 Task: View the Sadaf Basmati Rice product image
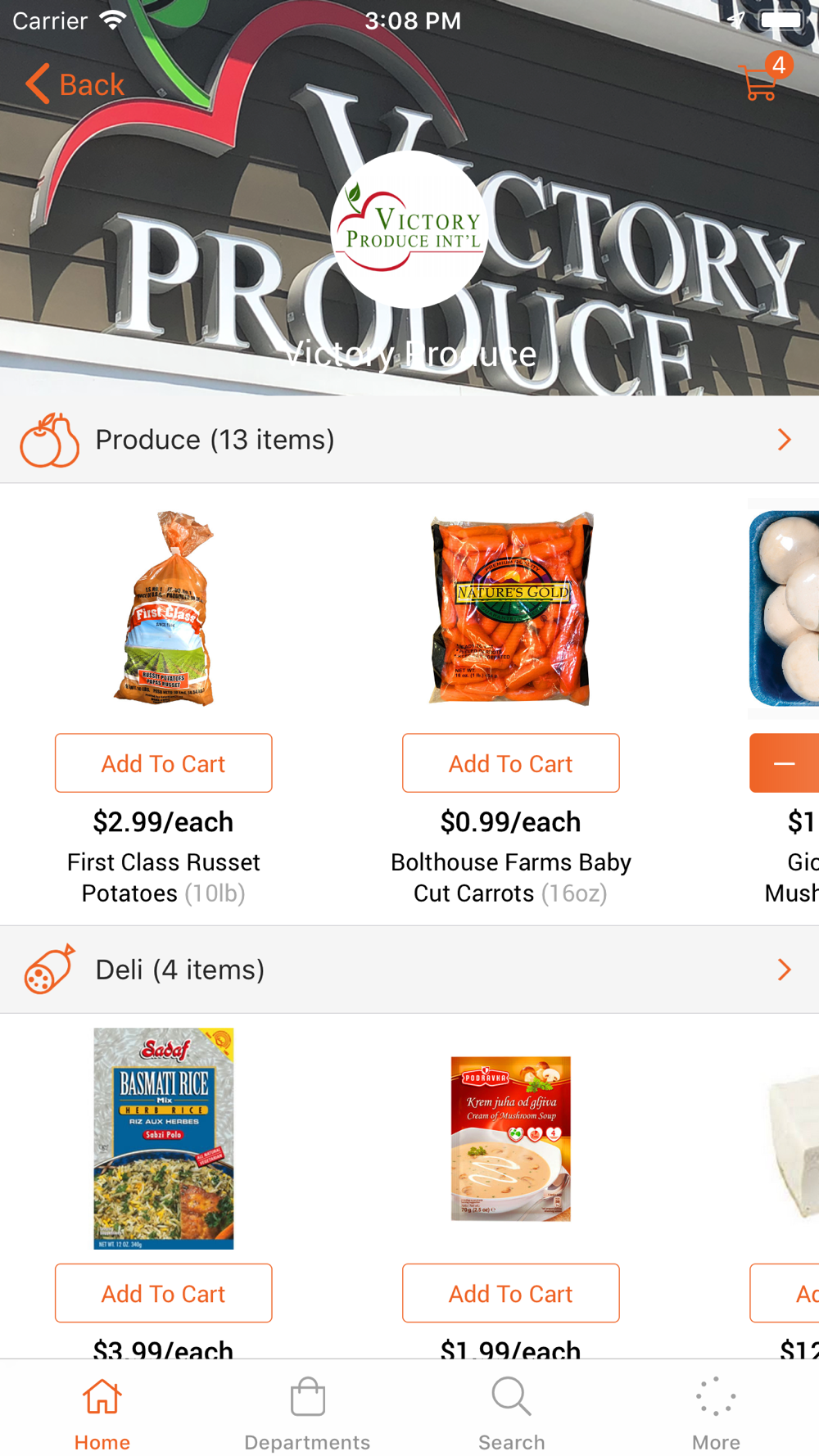(164, 1138)
